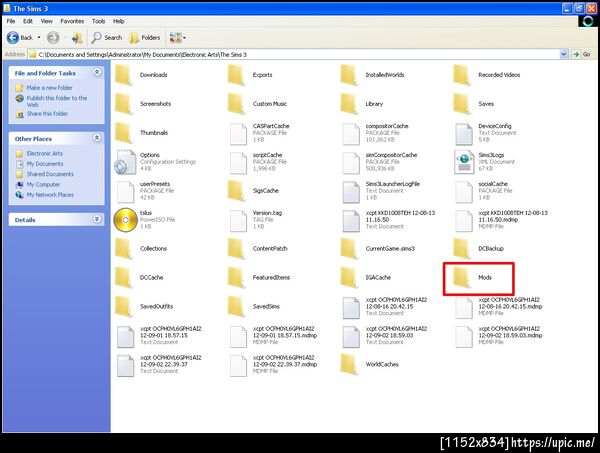This screenshot has height=453, width=600.
Task: Select the scriptCache package file
Action: click(x=256, y=162)
